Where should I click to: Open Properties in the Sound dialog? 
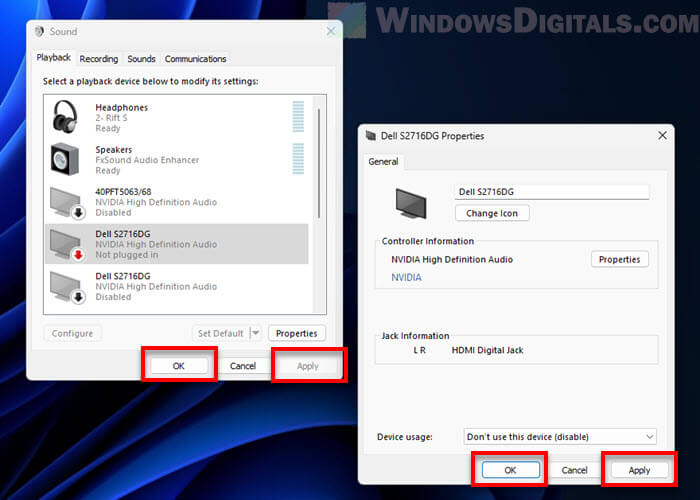pos(296,333)
